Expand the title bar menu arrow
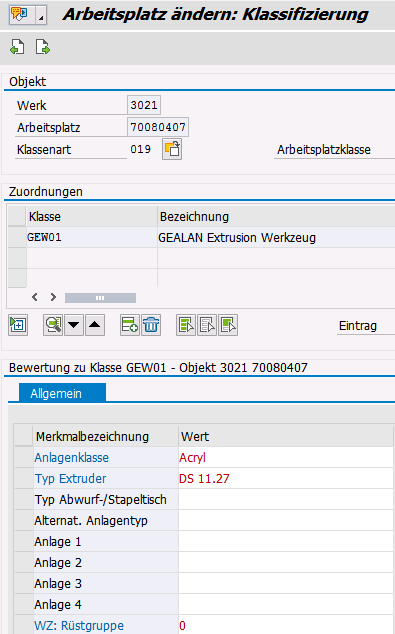 pyautogui.click(x=41, y=16)
